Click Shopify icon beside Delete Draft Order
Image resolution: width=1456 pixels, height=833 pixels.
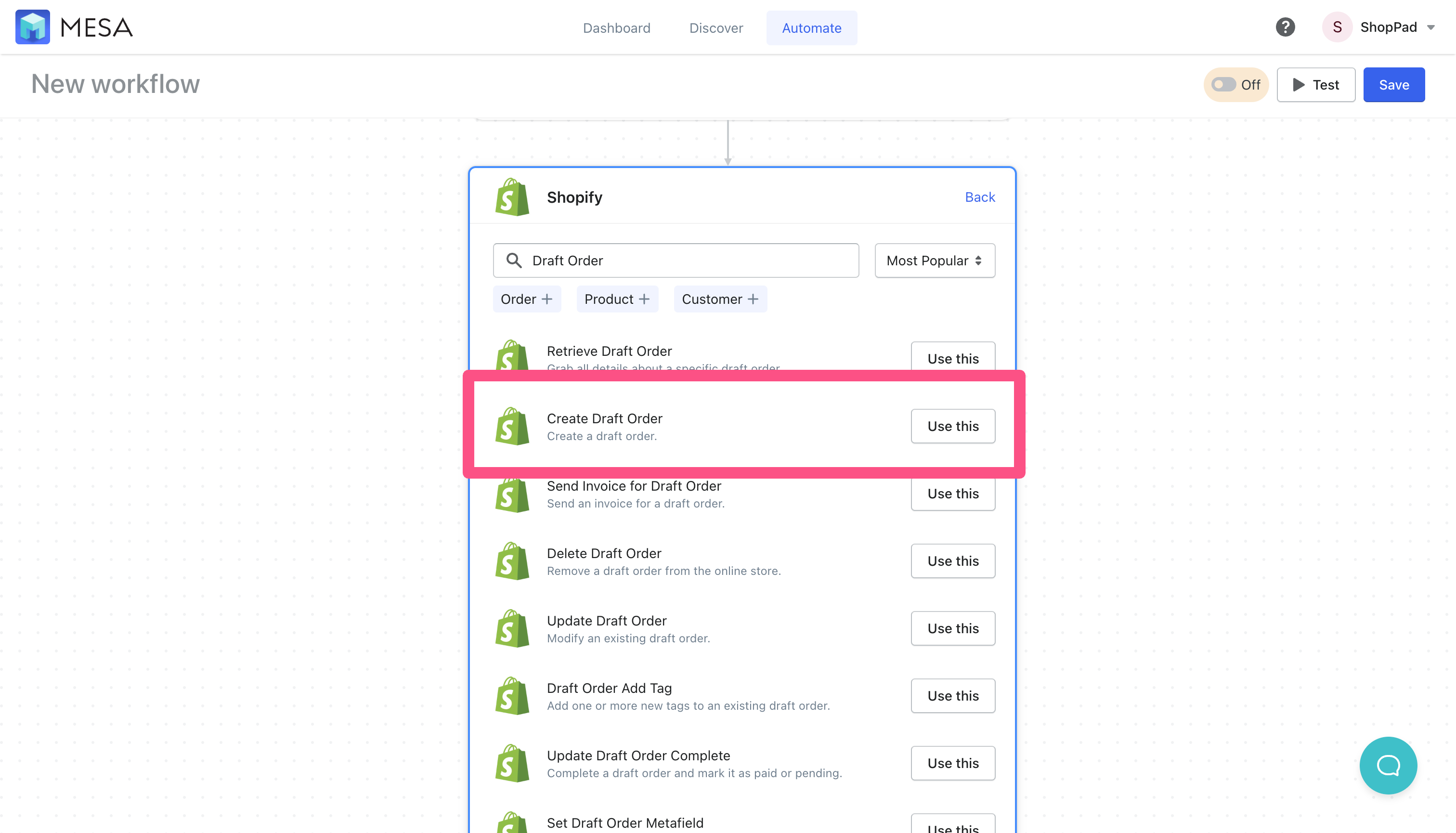point(512,560)
